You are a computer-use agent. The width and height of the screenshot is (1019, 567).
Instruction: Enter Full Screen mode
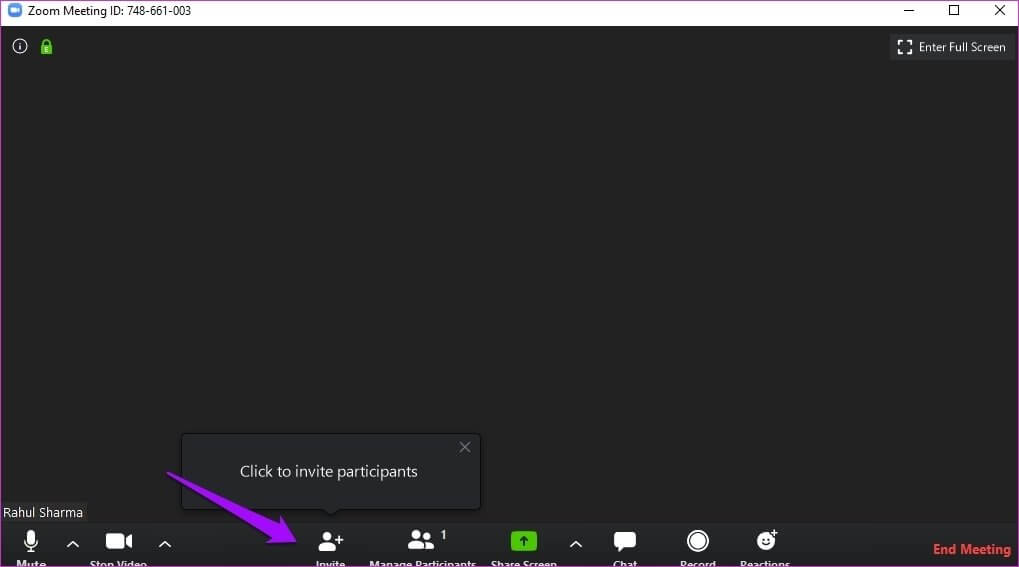pyautogui.click(x=951, y=47)
